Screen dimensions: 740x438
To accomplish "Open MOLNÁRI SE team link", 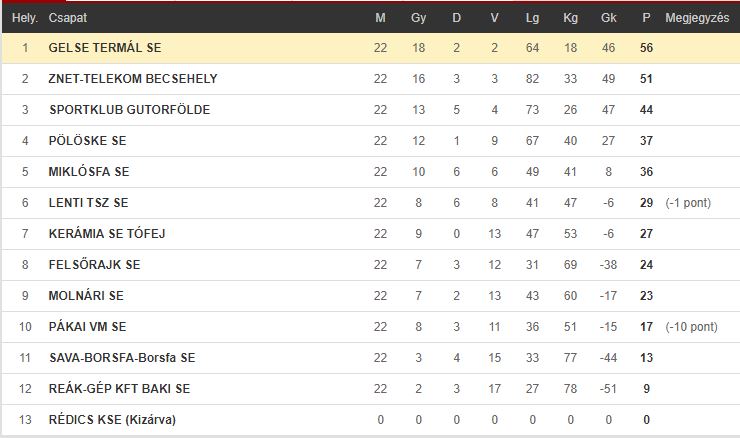I will (86, 295).
